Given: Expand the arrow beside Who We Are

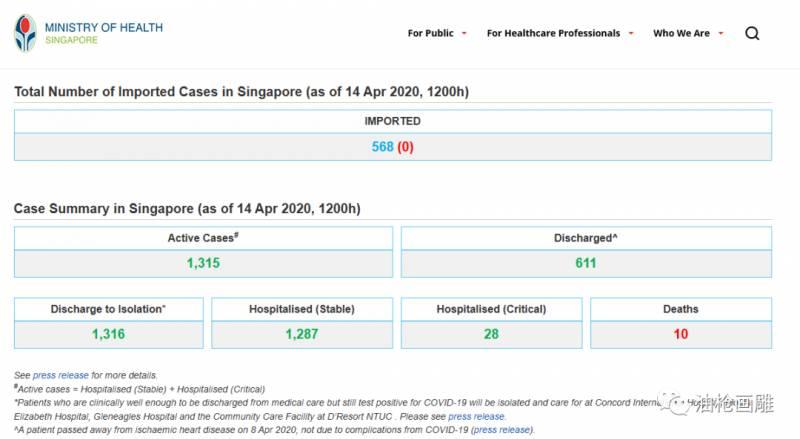Looking at the screenshot, I should tap(720, 33).
